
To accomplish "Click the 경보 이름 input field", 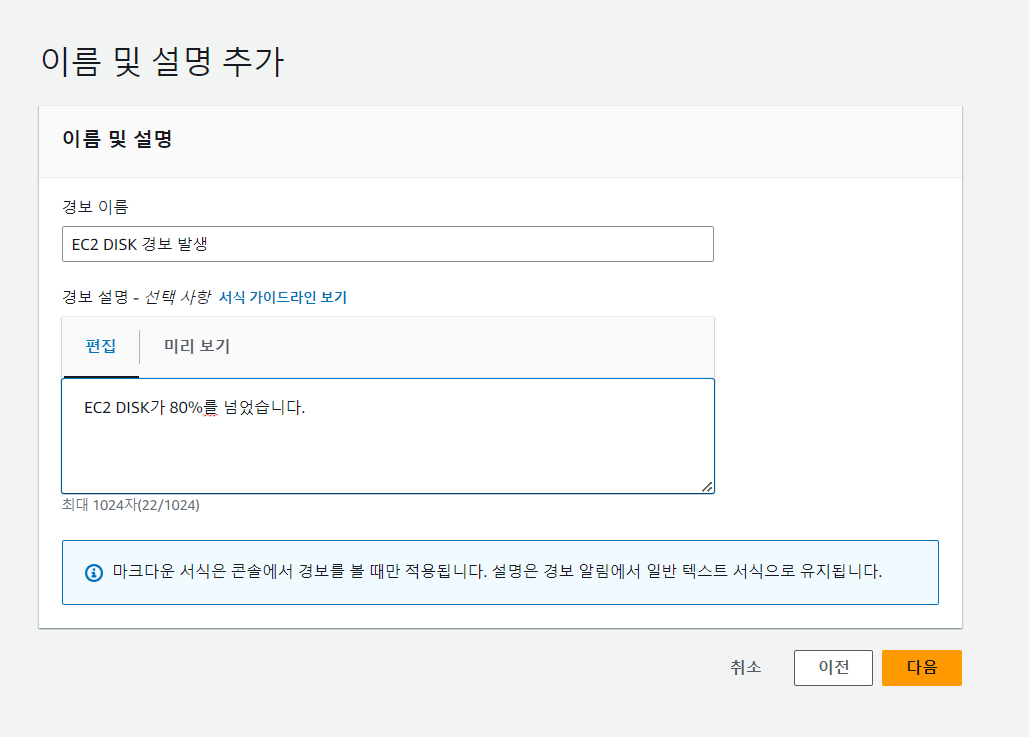I will 388,244.
